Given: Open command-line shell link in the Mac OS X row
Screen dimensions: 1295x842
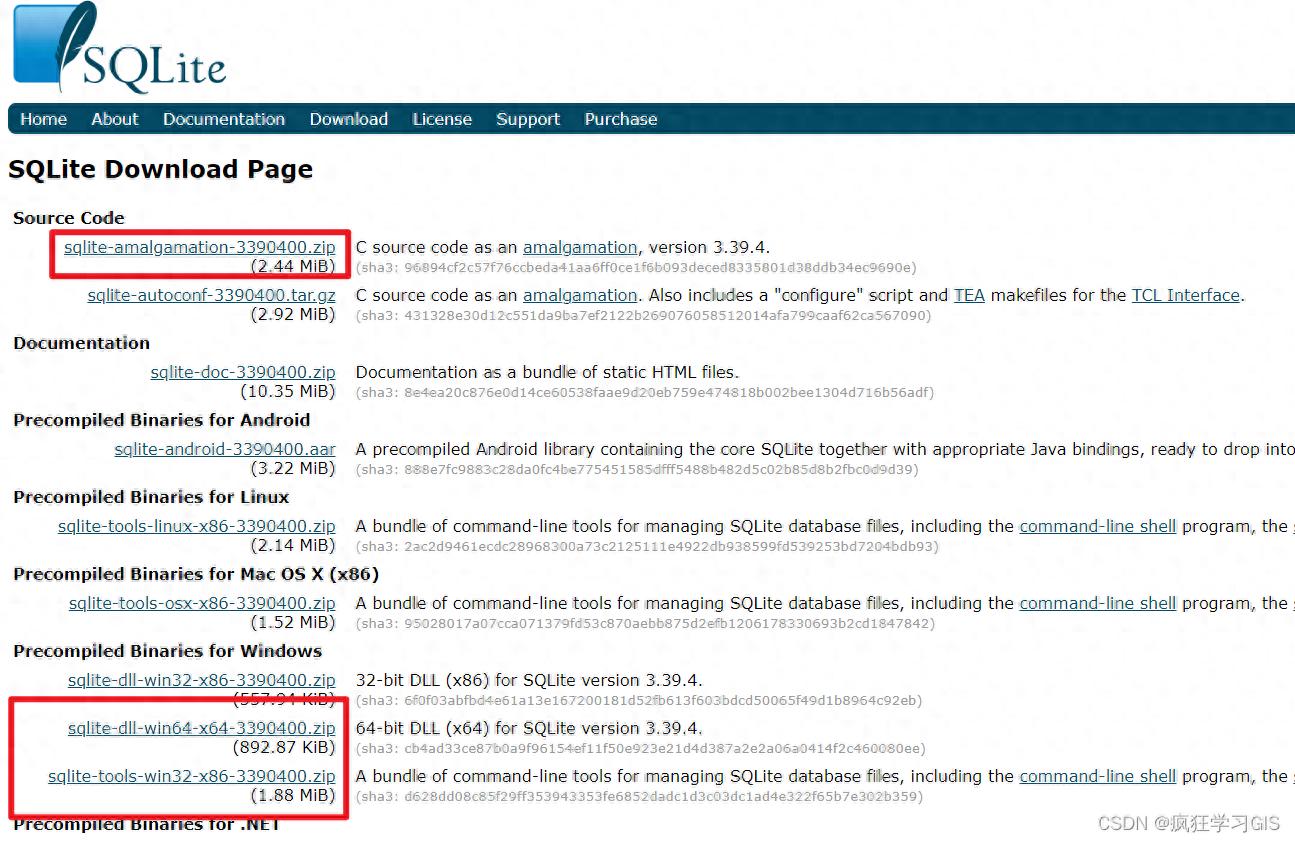Looking at the screenshot, I should pos(1098,603).
